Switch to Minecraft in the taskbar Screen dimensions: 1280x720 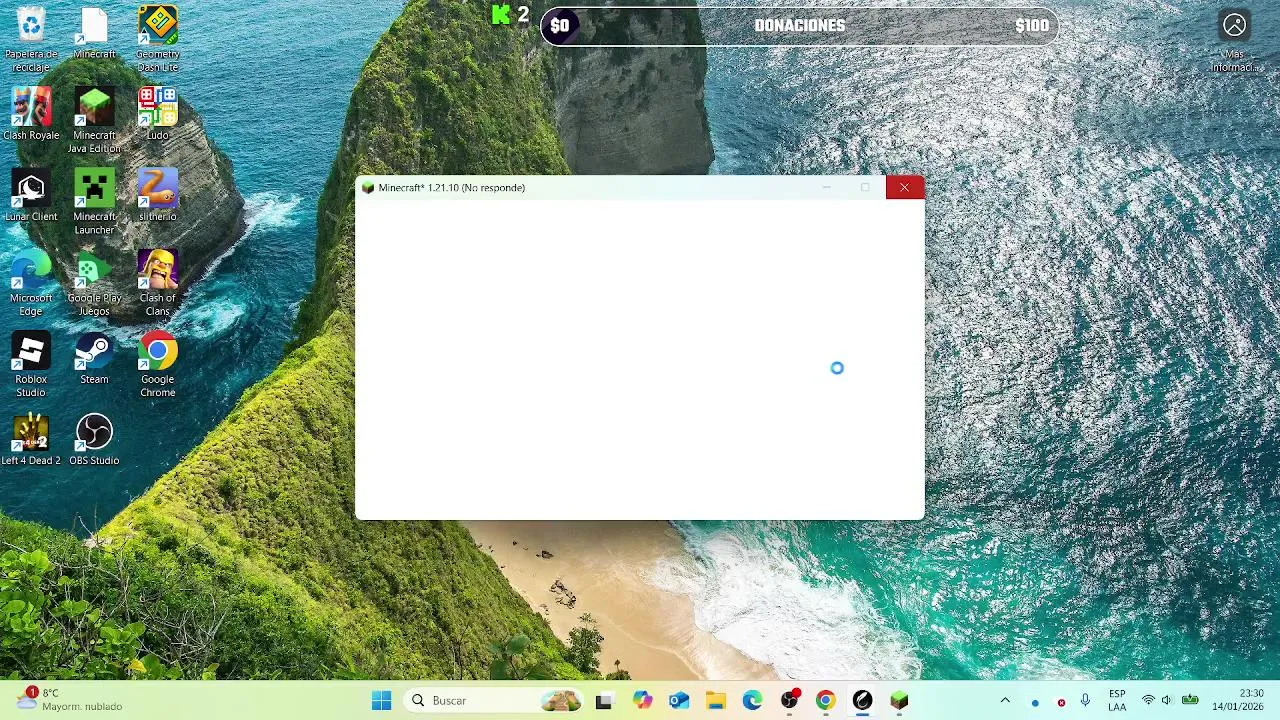point(899,701)
